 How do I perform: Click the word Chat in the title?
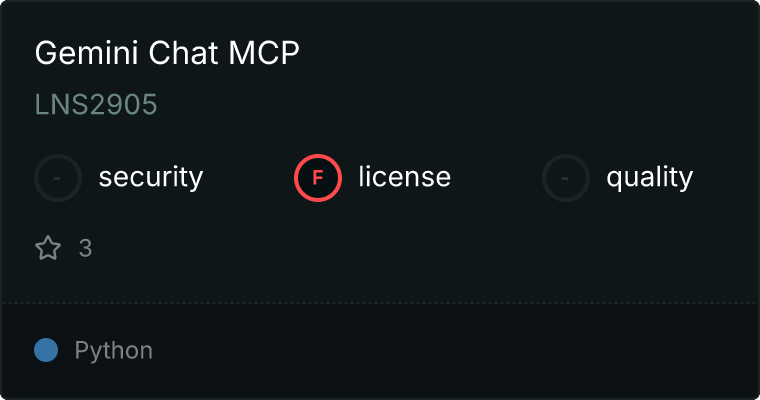tap(183, 52)
